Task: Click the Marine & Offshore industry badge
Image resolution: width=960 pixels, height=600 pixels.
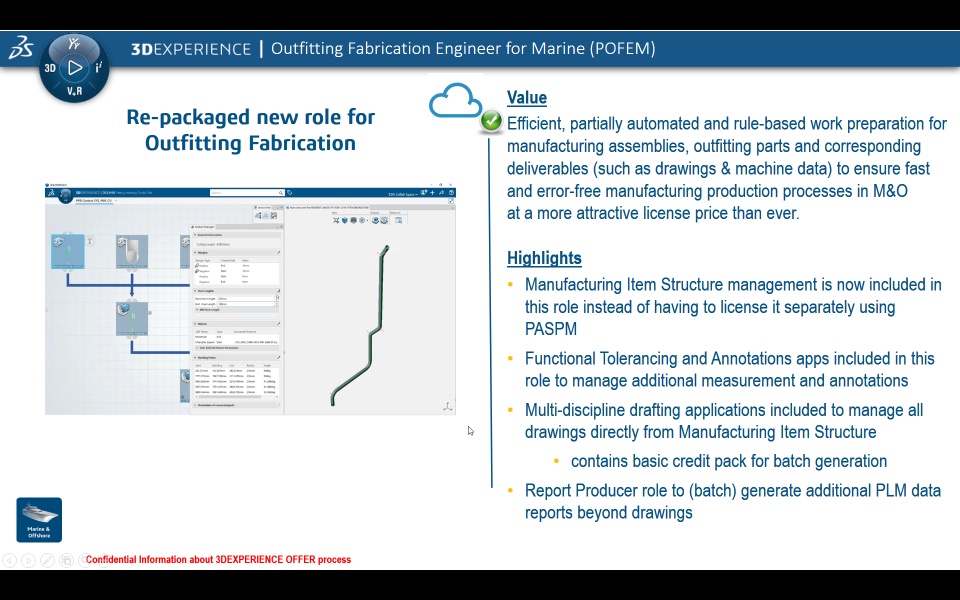Action: click(39, 520)
